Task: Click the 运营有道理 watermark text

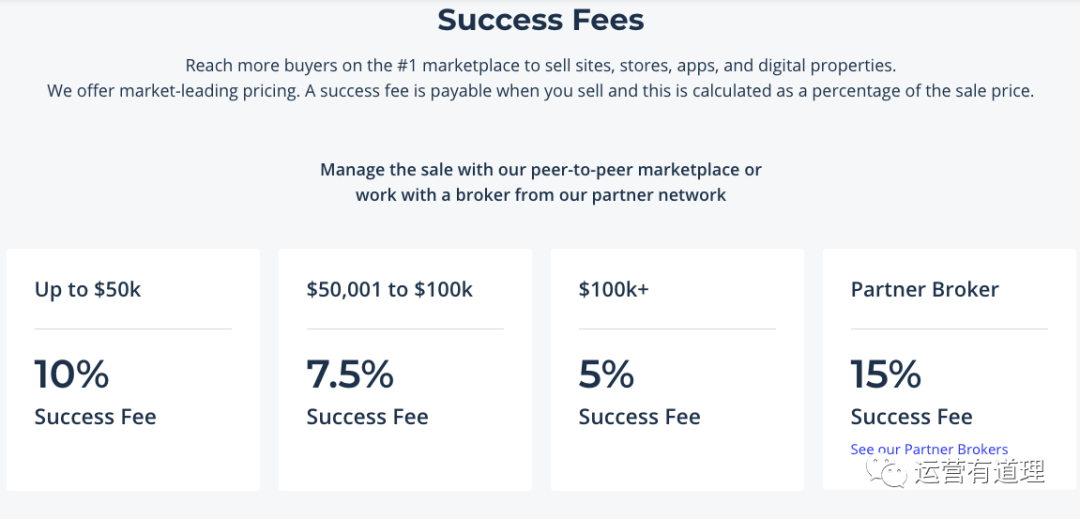Action: click(x=980, y=471)
